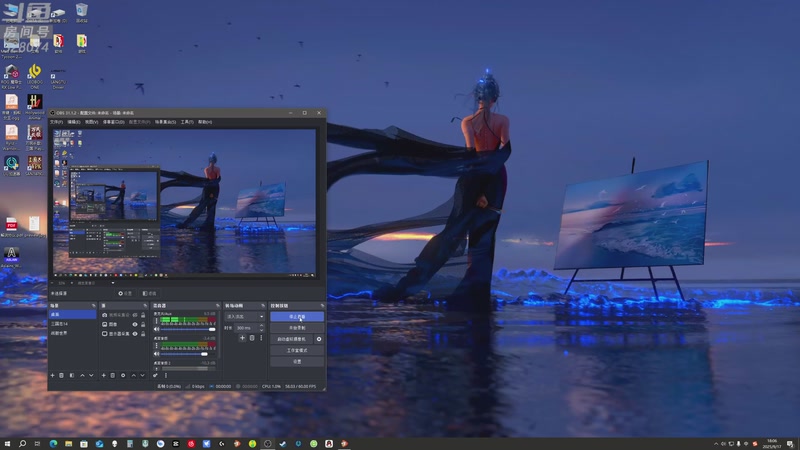This screenshot has width=800, height=450.
Task: Open Desktop Audio channel three-dot options
Action: click(x=156, y=345)
